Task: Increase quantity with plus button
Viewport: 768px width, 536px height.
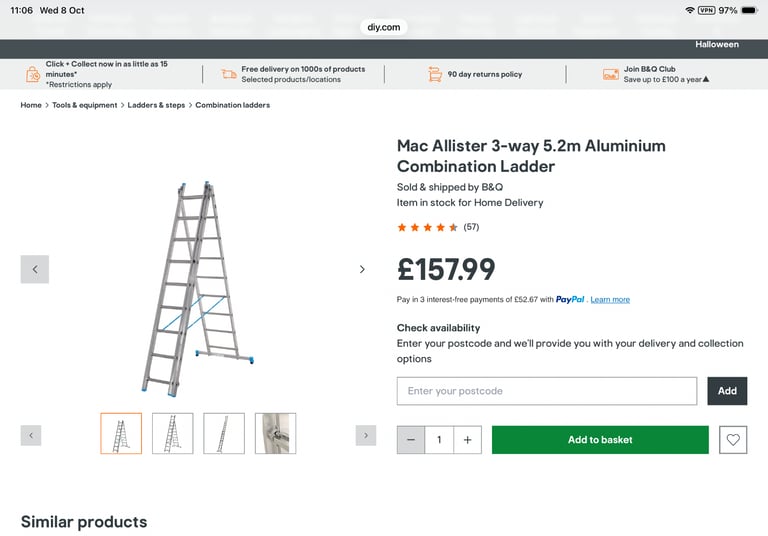Action: [467, 440]
